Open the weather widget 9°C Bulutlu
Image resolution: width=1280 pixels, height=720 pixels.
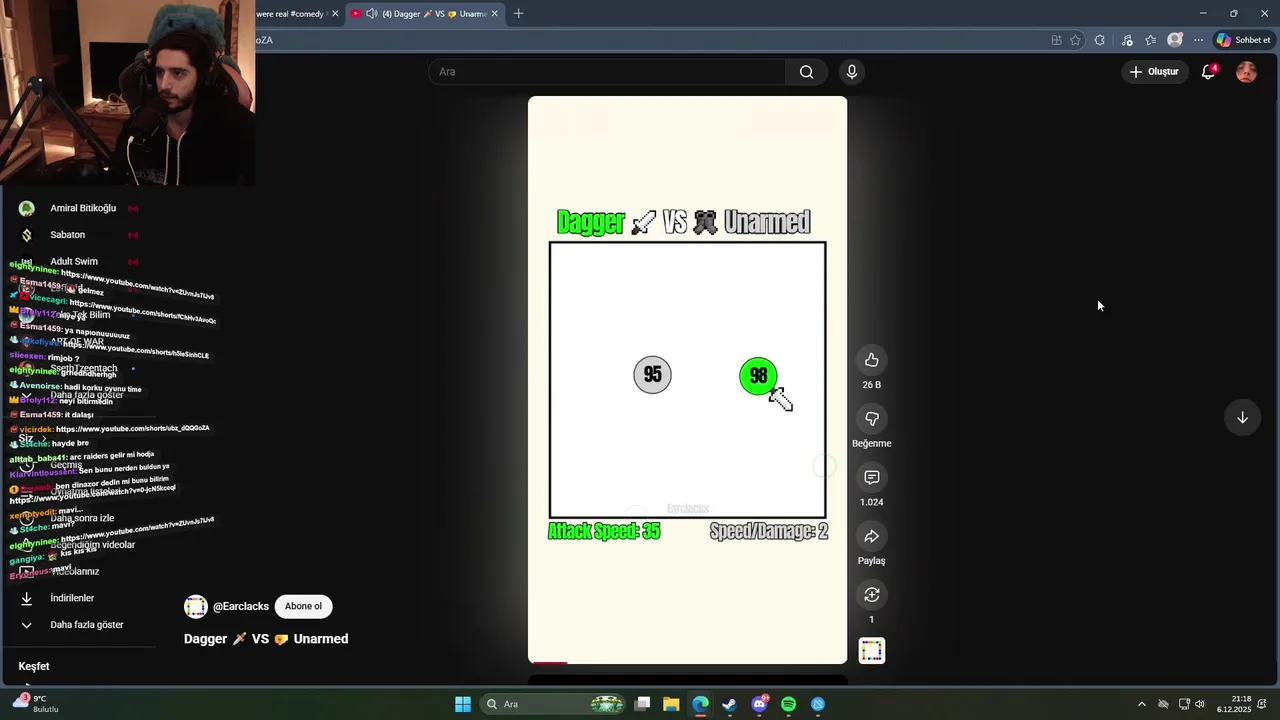pos(34,704)
